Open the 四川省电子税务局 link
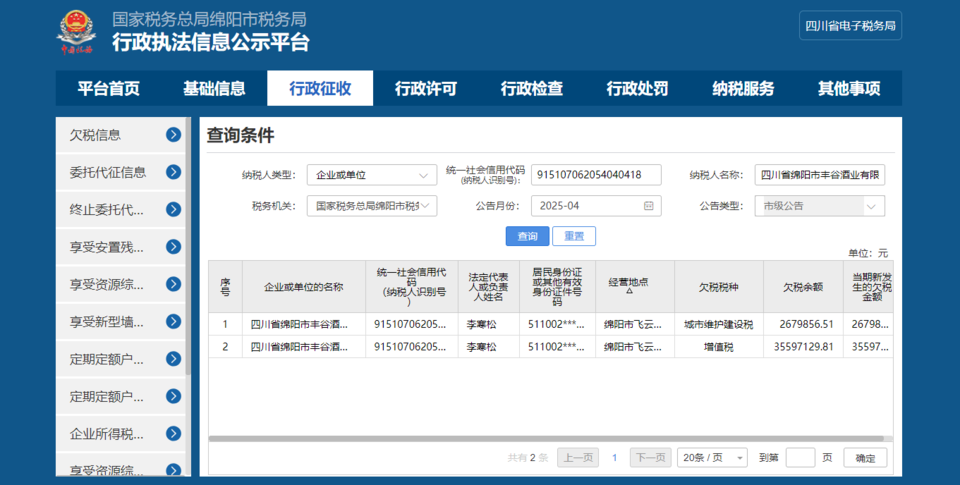 (x=850, y=26)
